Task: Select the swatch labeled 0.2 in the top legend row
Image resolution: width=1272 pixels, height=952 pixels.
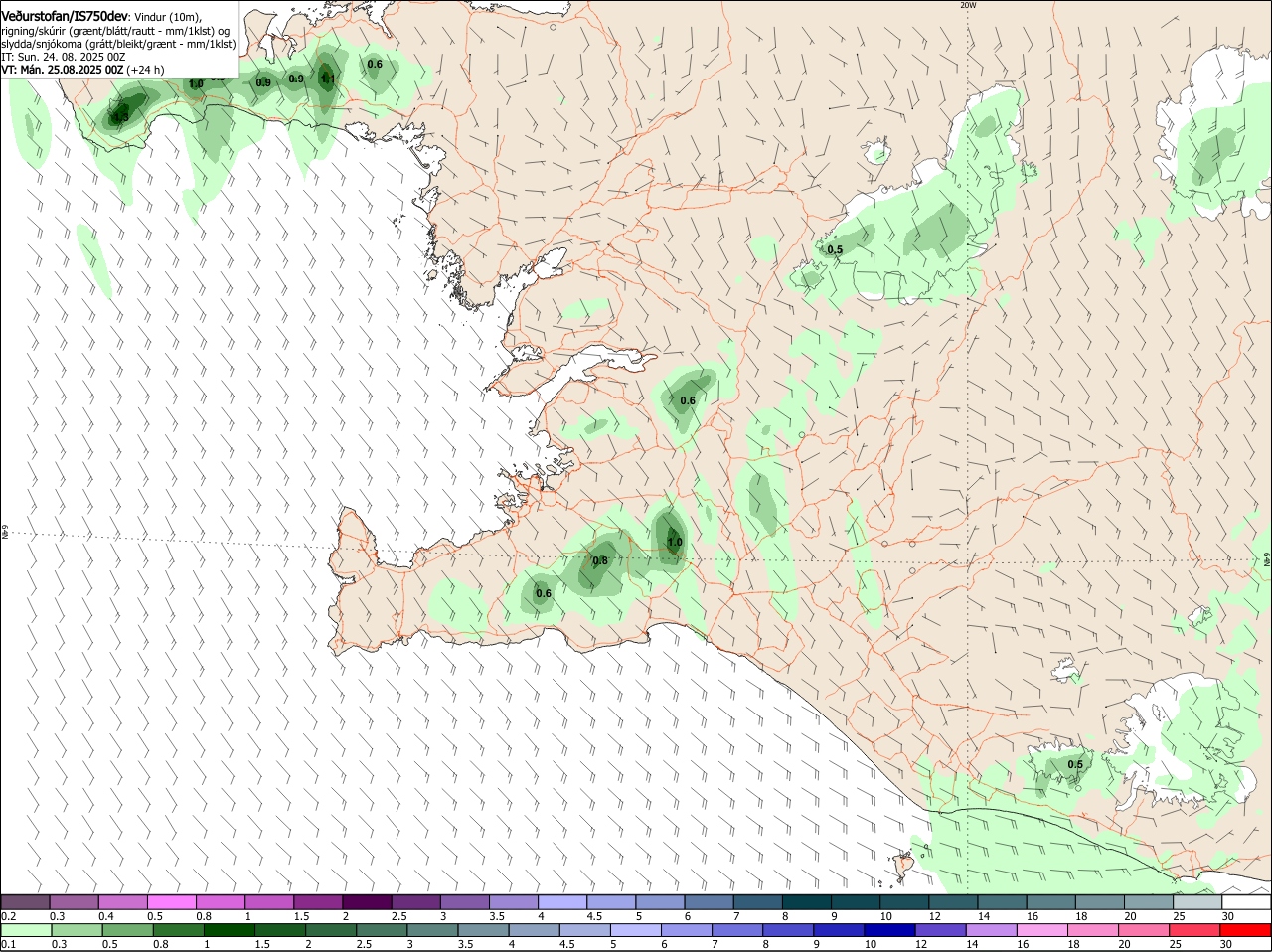Action: [26, 901]
